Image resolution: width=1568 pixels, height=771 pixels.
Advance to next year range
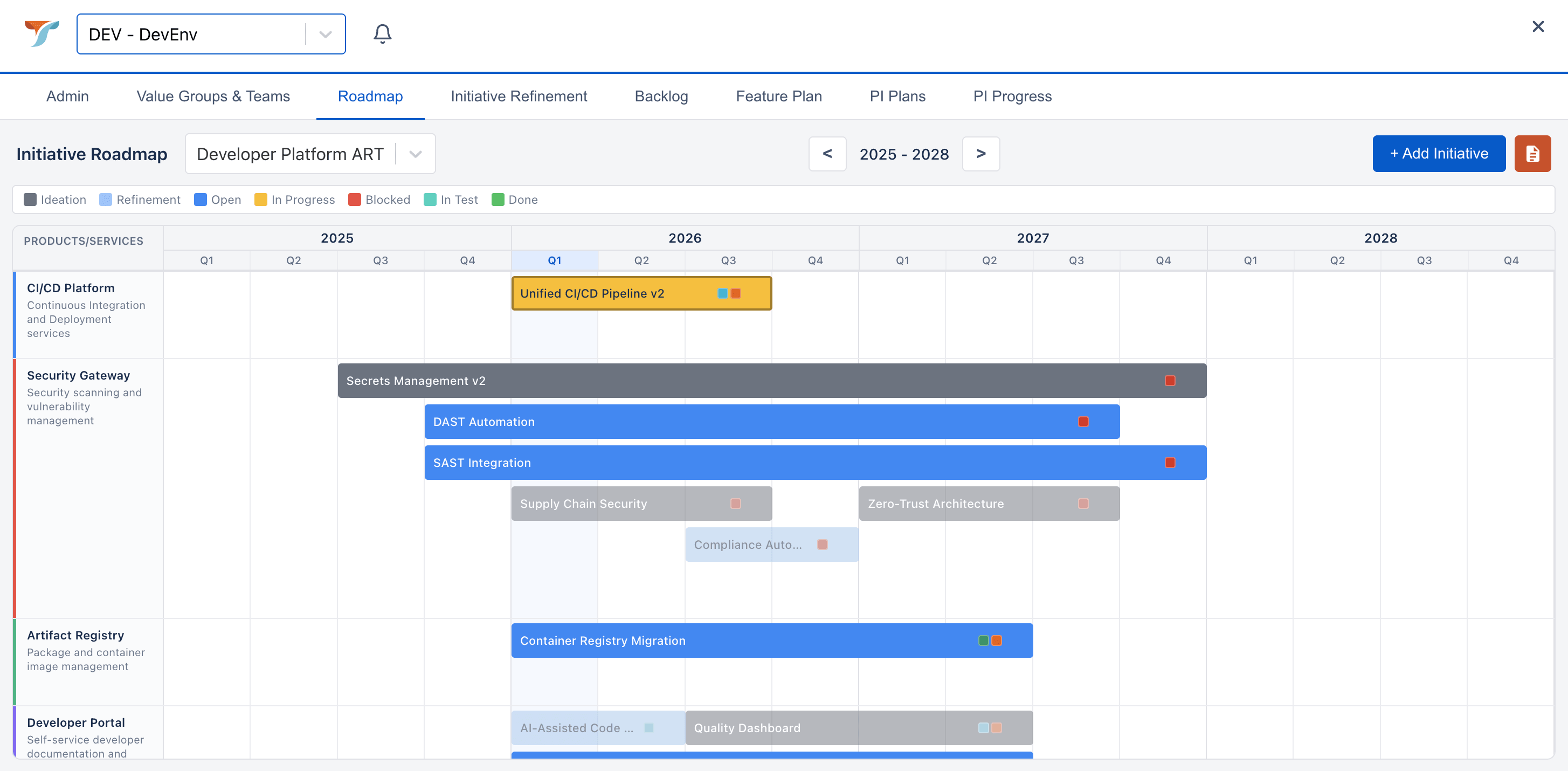pos(980,154)
